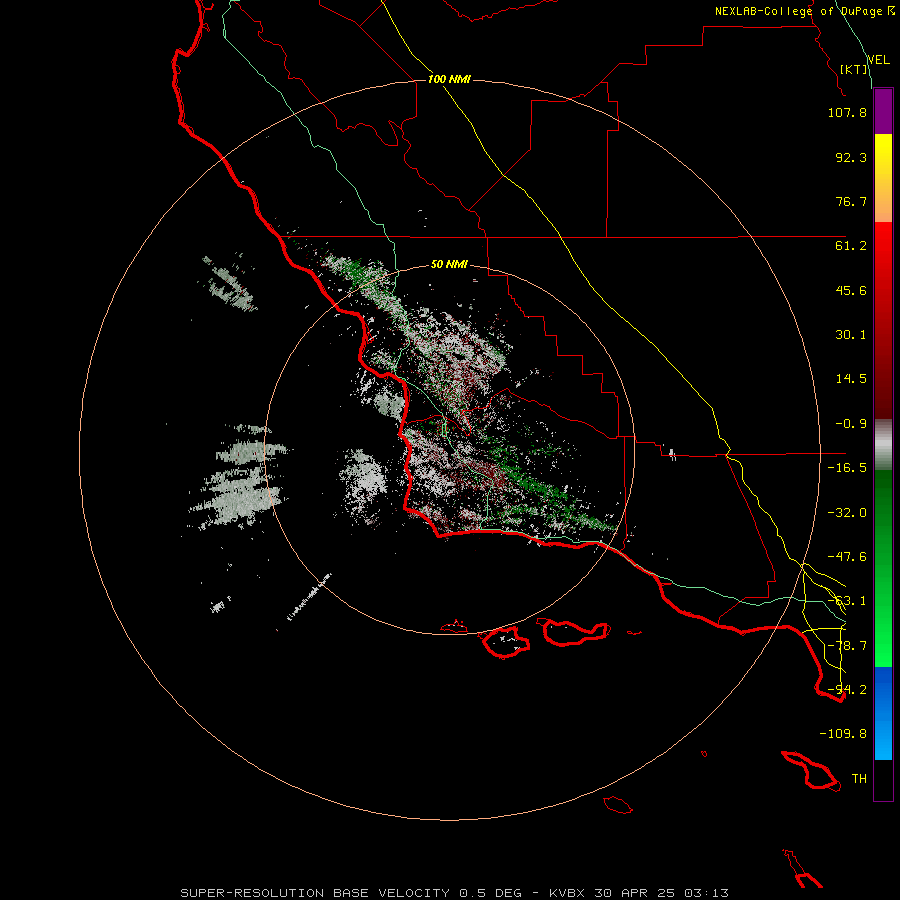This screenshot has width=900, height=900.
Task: Select the 92.3 scale value
Action: [851, 157]
